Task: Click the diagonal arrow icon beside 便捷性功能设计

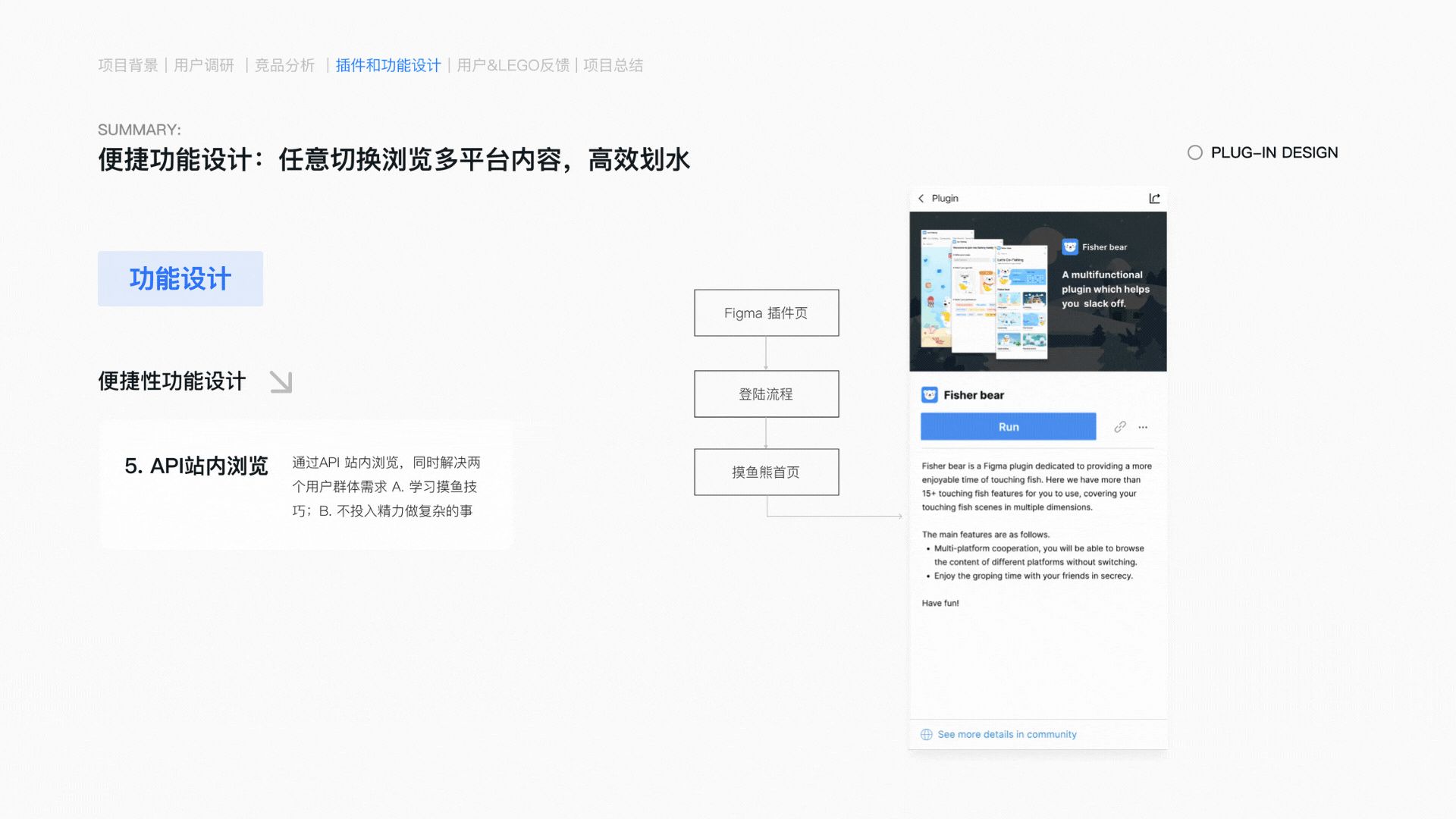Action: pyautogui.click(x=281, y=383)
